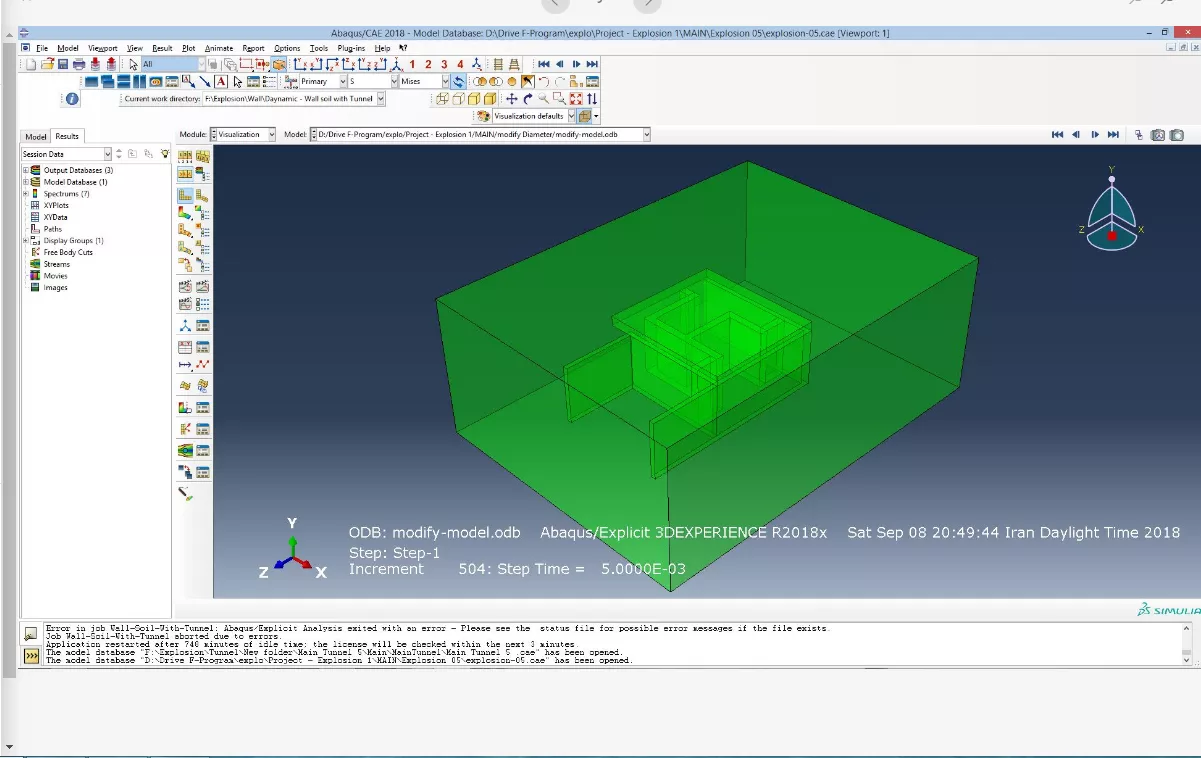
Task: Click the New model database icon
Action: tap(31, 64)
